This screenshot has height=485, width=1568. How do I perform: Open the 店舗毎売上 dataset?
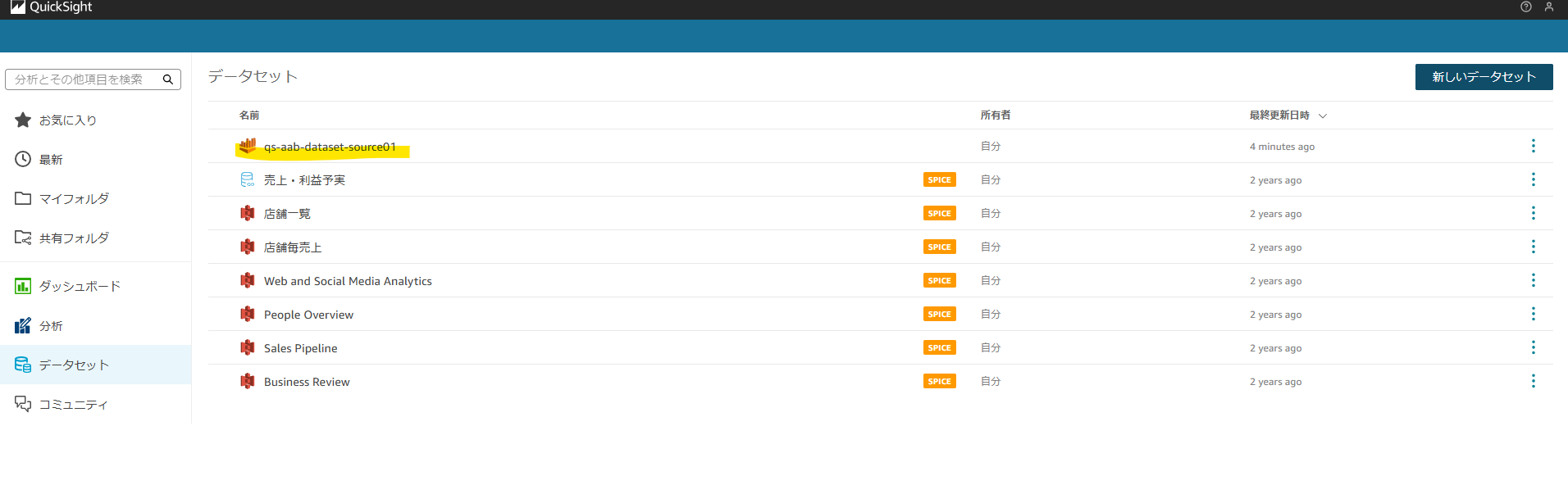(x=293, y=247)
